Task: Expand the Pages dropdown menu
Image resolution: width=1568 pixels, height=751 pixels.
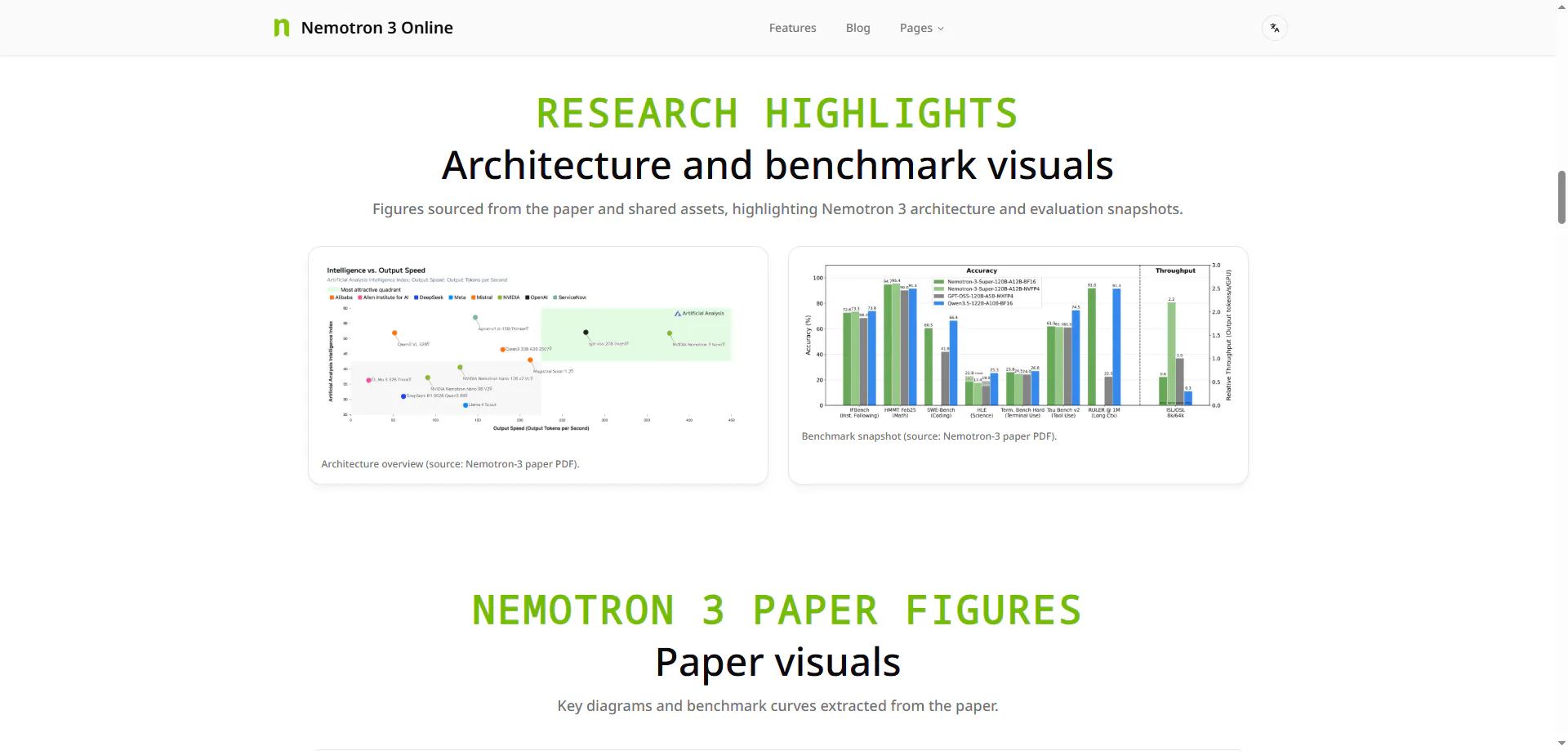Action: (922, 28)
